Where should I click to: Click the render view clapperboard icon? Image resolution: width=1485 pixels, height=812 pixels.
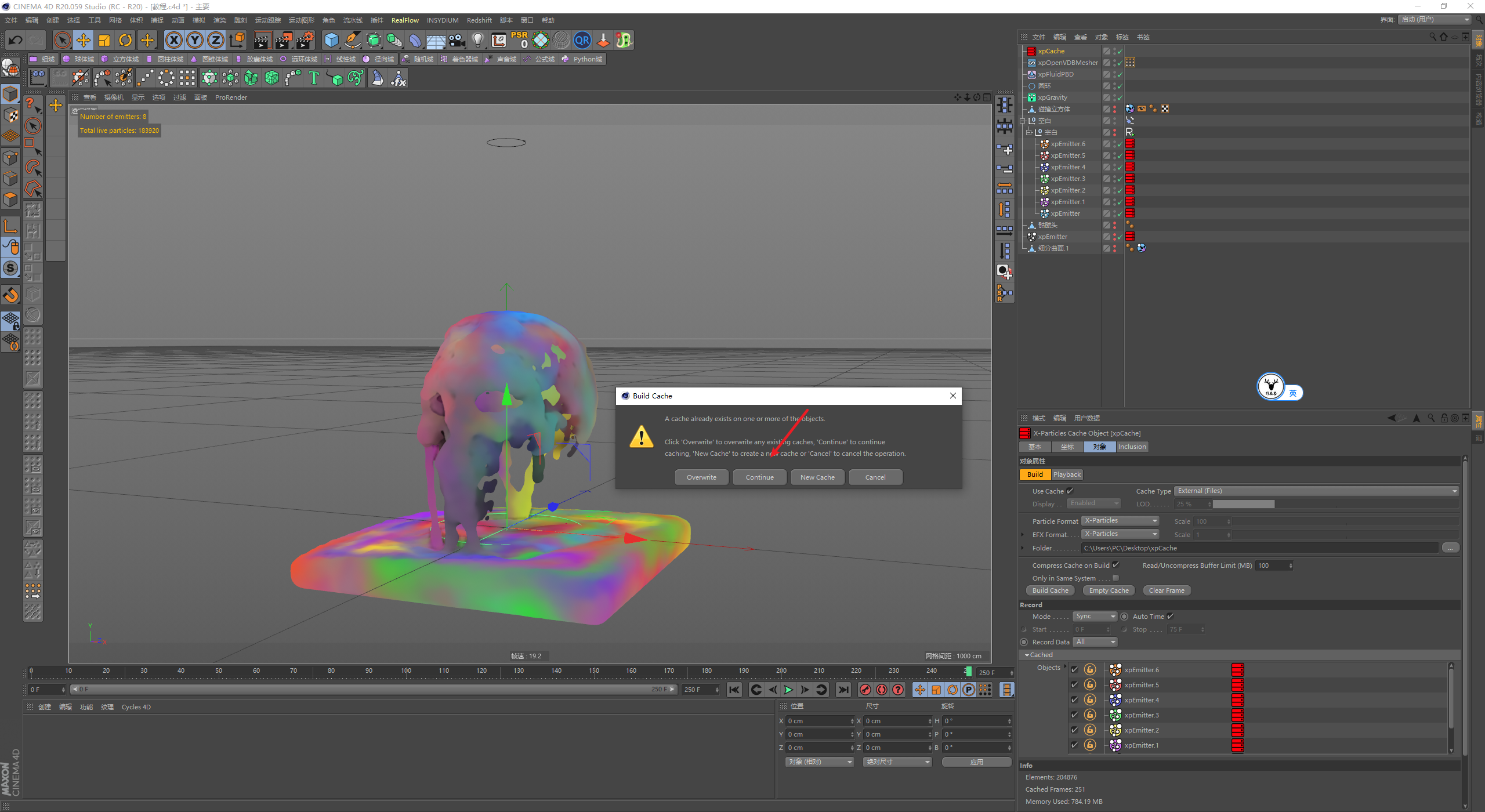262,40
